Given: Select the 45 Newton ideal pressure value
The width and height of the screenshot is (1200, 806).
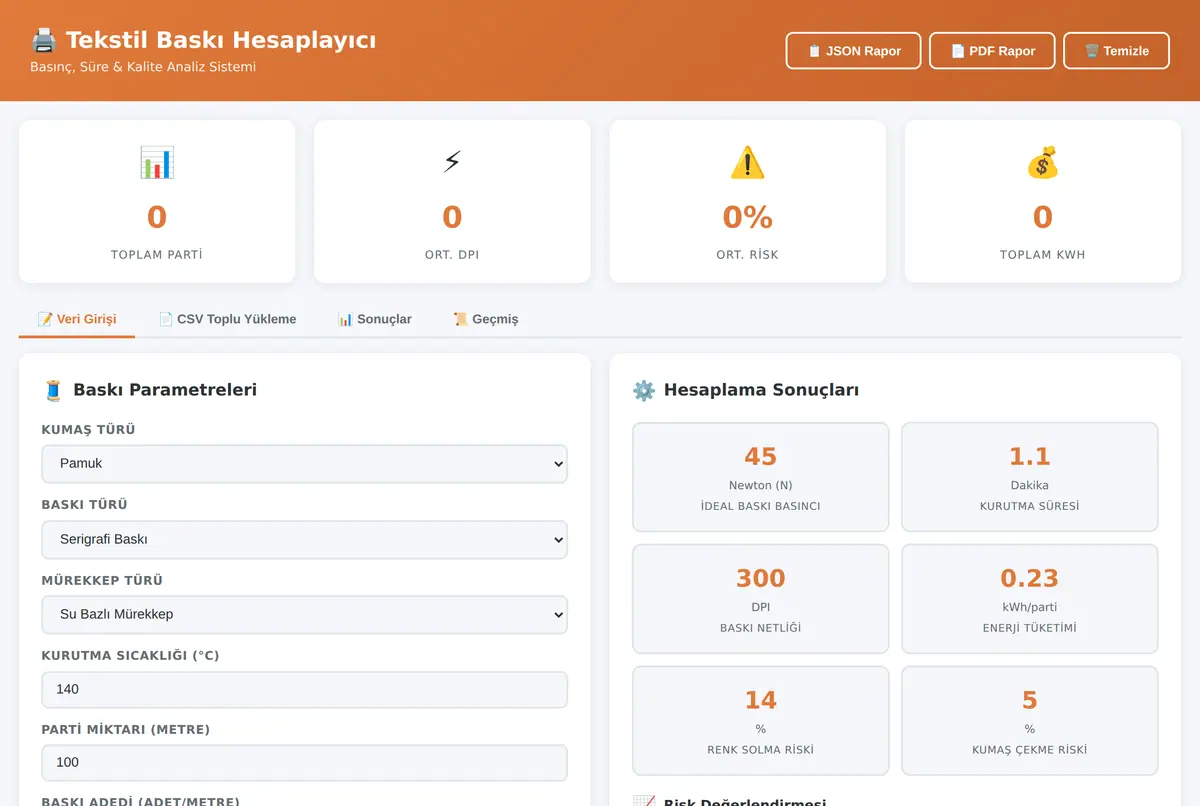Looking at the screenshot, I should [x=760, y=457].
